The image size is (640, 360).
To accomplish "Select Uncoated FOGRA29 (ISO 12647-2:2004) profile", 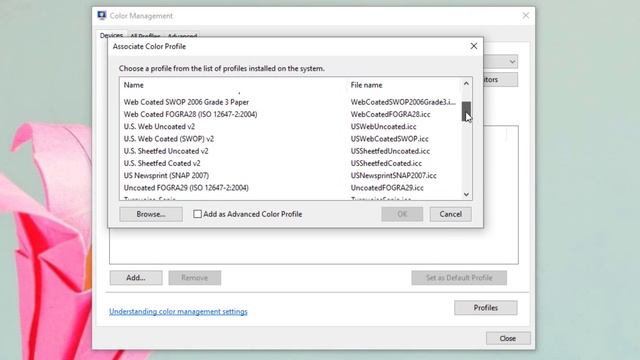I will coord(186,188).
